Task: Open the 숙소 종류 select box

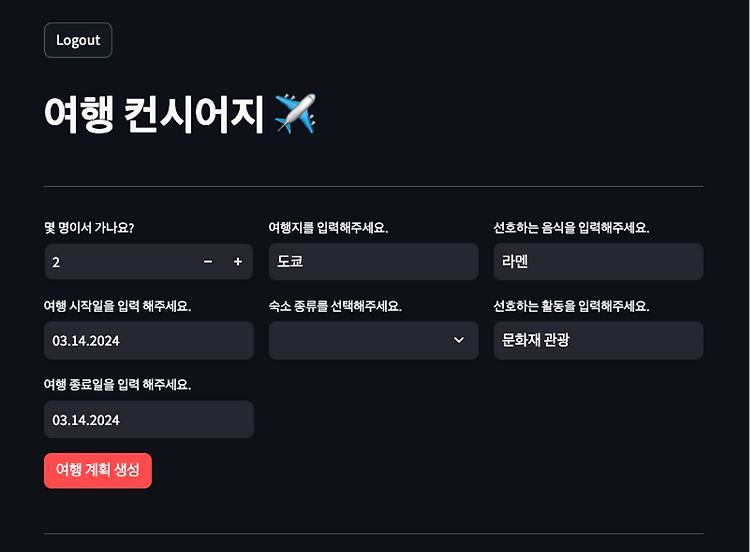Action: click(x=360, y=341)
